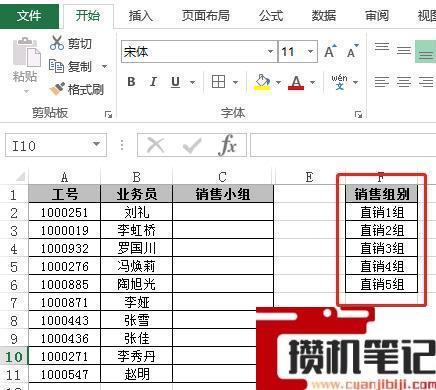
Task: Select the Format Painter brush
Action: pyautogui.click(x=57, y=89)
